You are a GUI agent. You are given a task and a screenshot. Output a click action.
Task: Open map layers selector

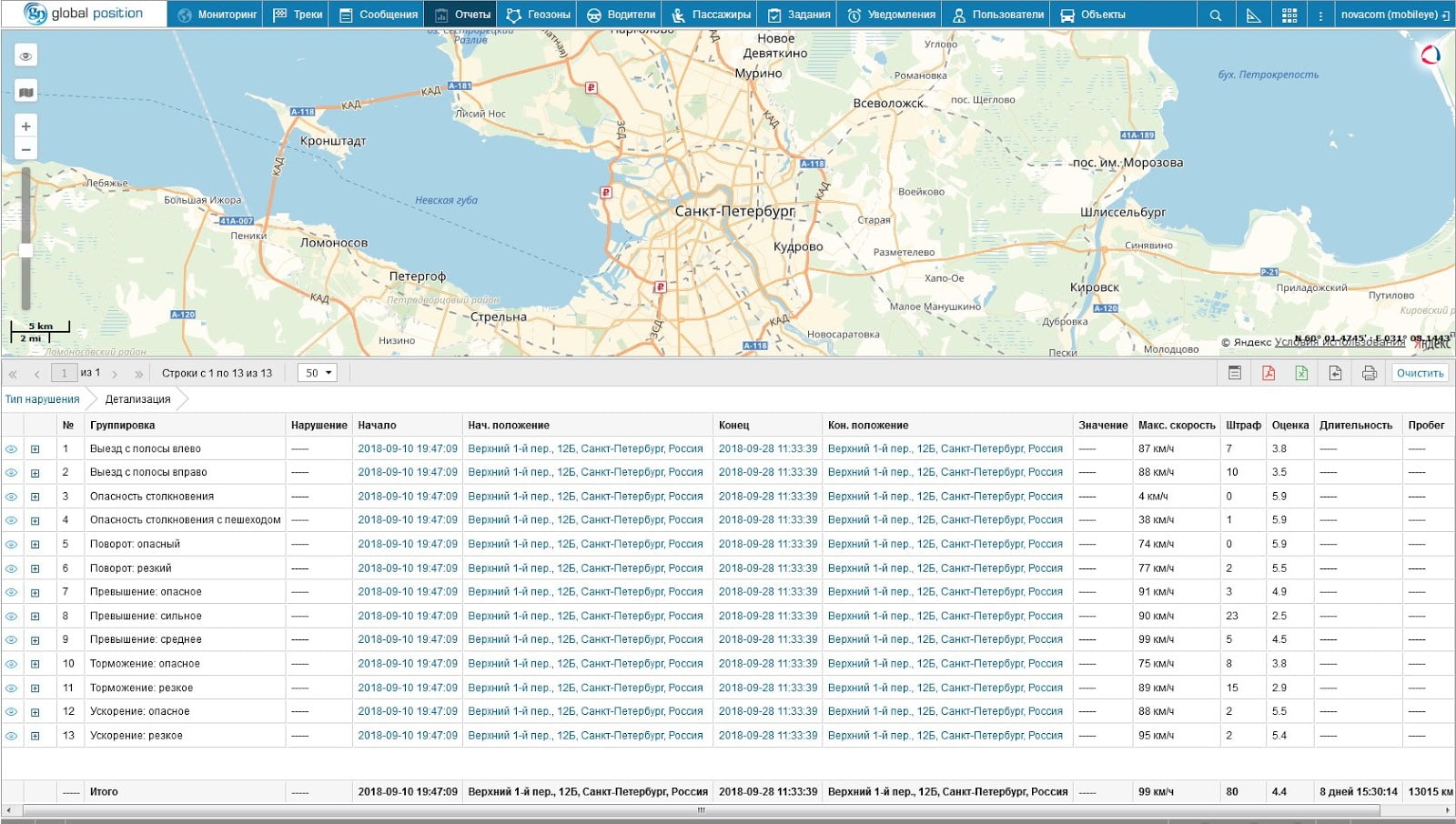pyautogui.click(x=26, y=92)
